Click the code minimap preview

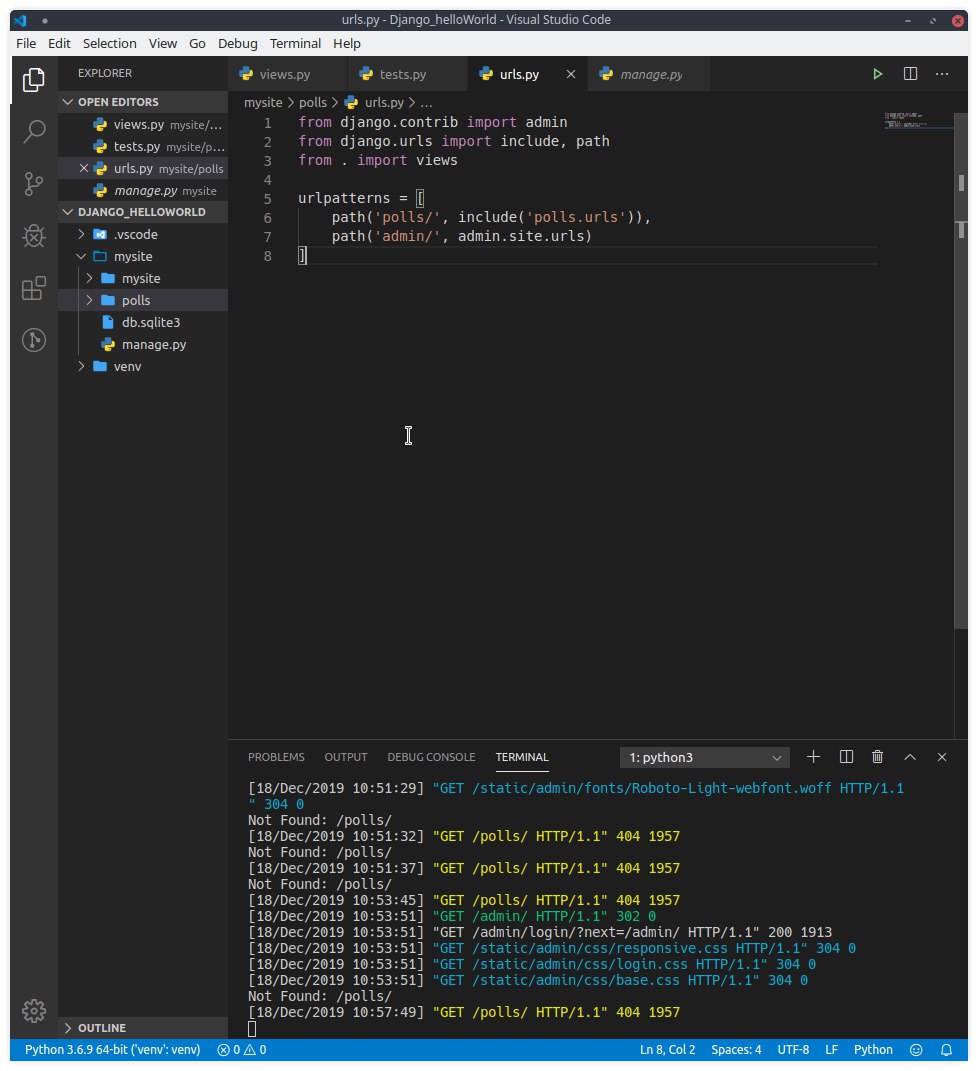point(914,121)
